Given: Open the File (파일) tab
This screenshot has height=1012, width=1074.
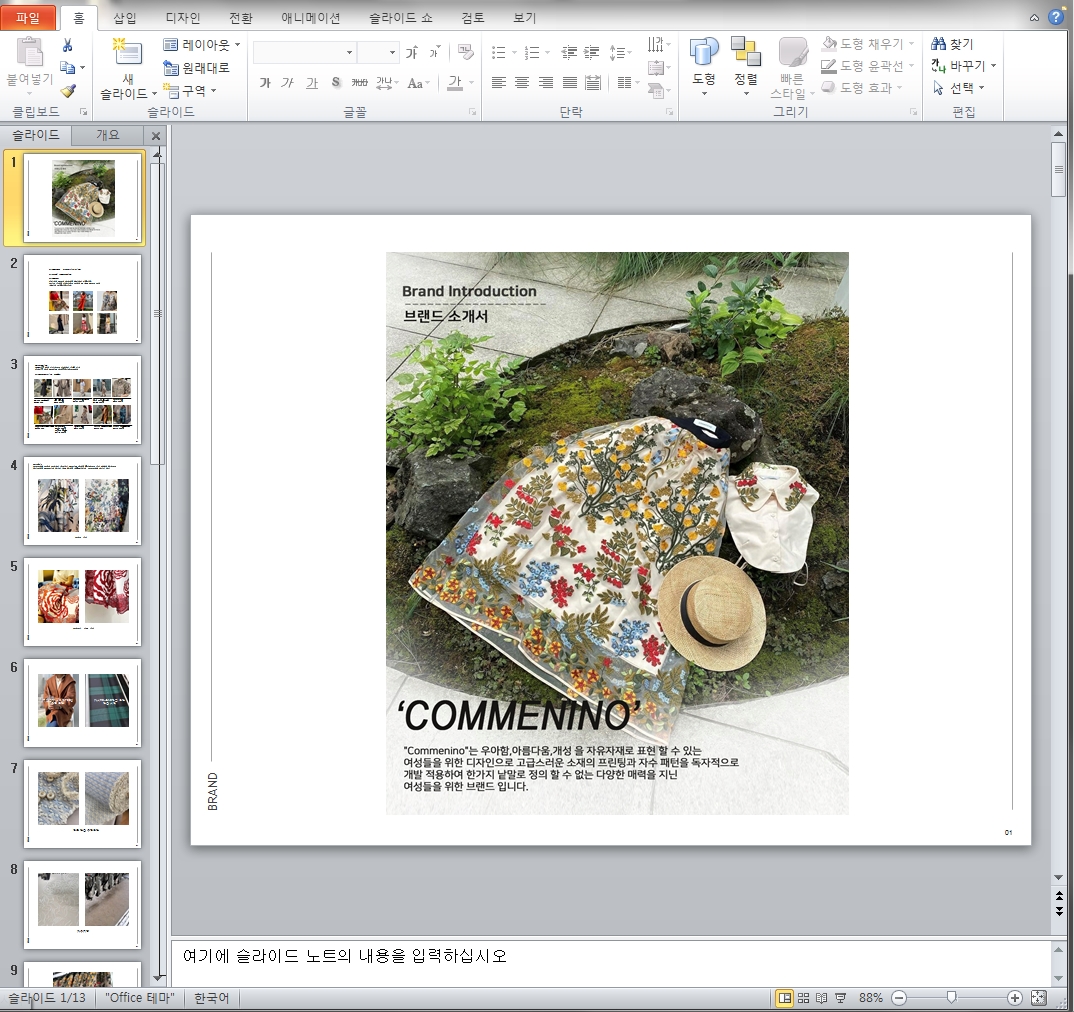Looking at the screenshot, I should (x=28, y=18).
